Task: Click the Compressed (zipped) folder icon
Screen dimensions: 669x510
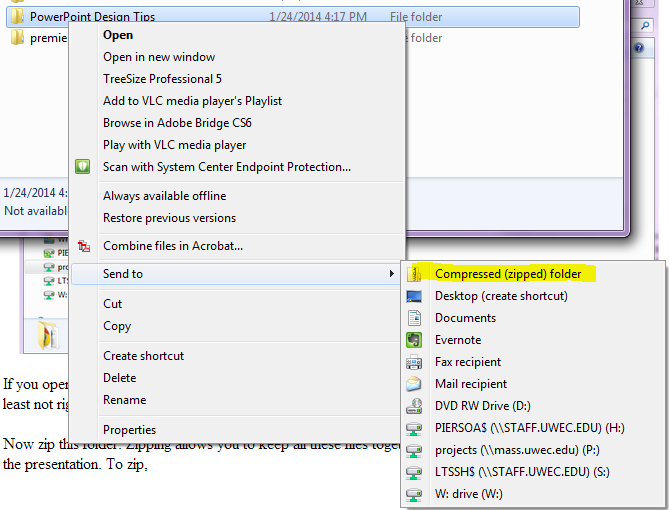Action: click(x=414, y=274)
